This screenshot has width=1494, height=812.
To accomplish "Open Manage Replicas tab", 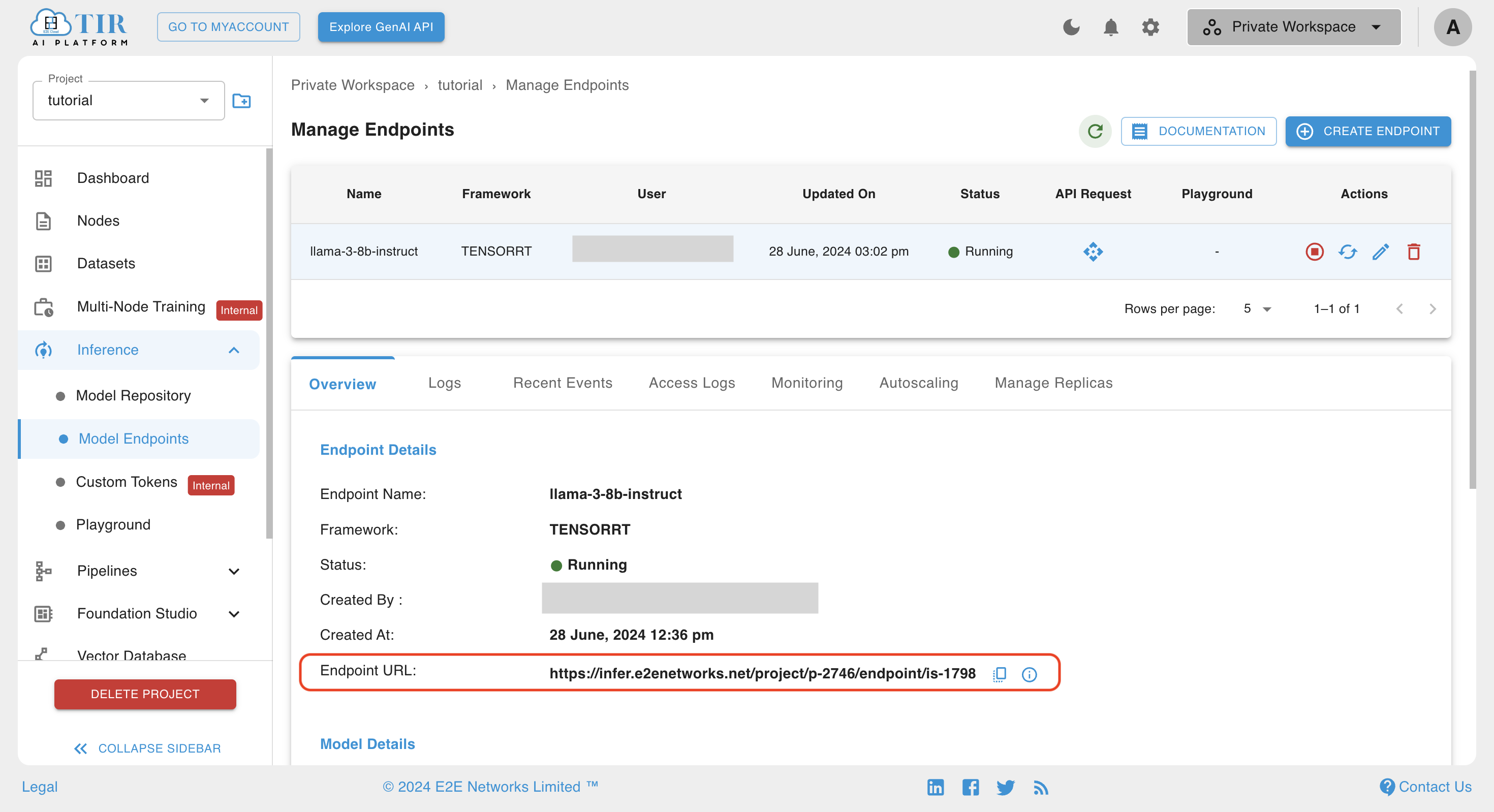I will pos(1053,383).
